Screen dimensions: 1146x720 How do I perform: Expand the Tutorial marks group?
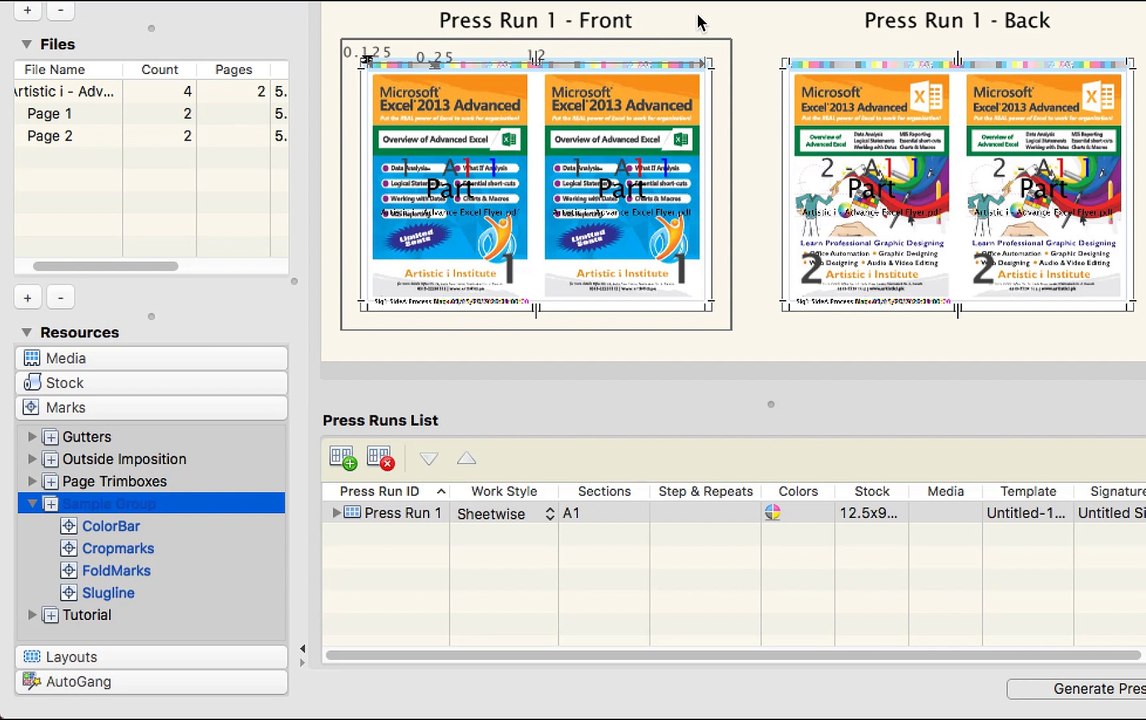[32, 615]
